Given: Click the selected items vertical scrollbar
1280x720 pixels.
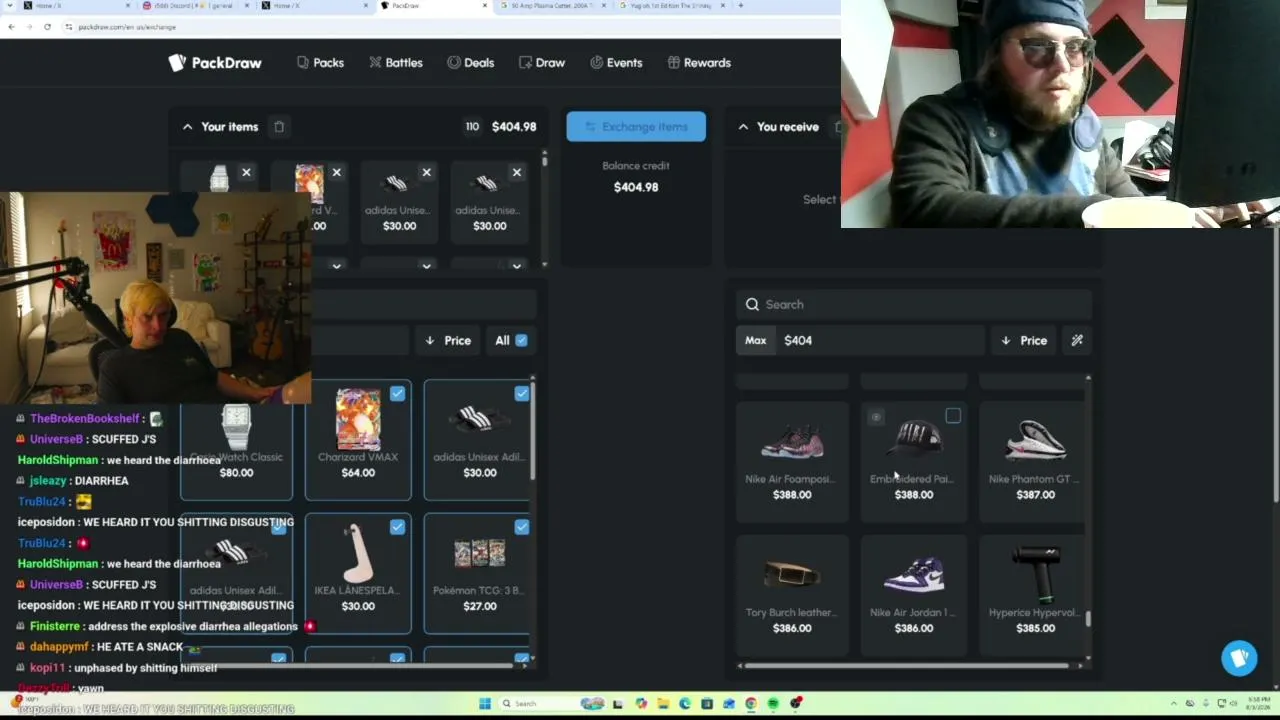Looking at the screenshot, I should coord(544,210).
